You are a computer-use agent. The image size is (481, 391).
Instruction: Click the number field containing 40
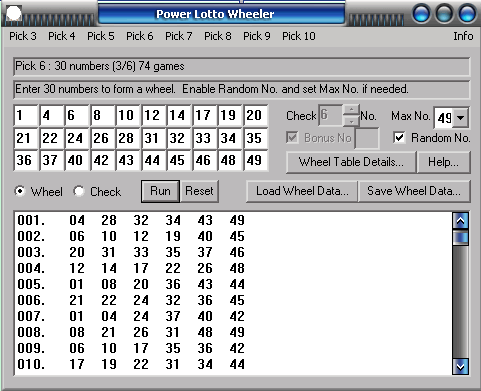[77, 160]
